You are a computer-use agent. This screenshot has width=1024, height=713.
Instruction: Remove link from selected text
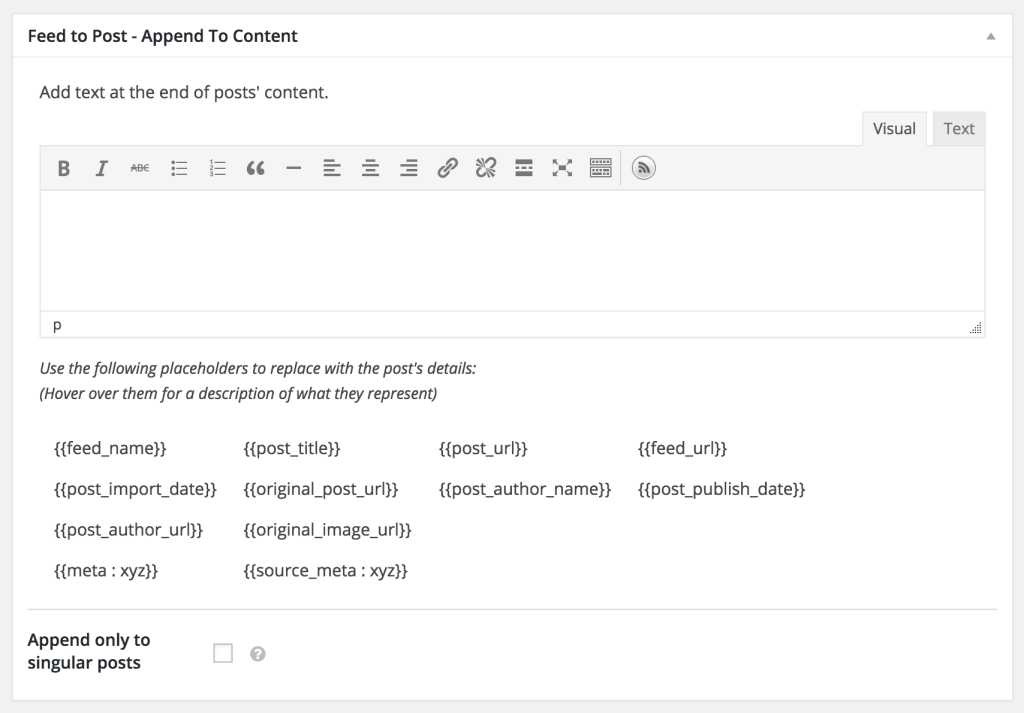485,169
